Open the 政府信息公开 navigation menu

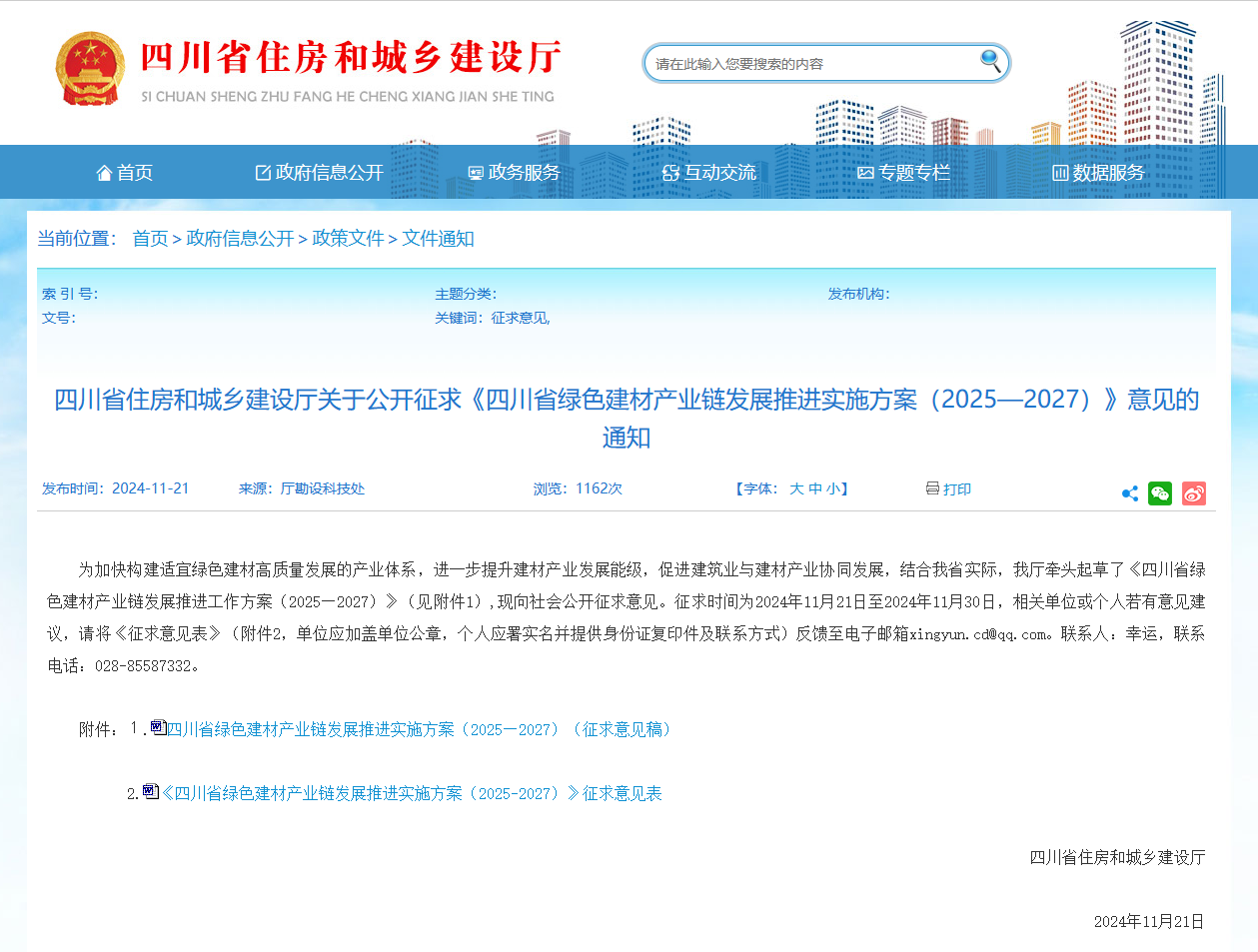tap(319, 173)
